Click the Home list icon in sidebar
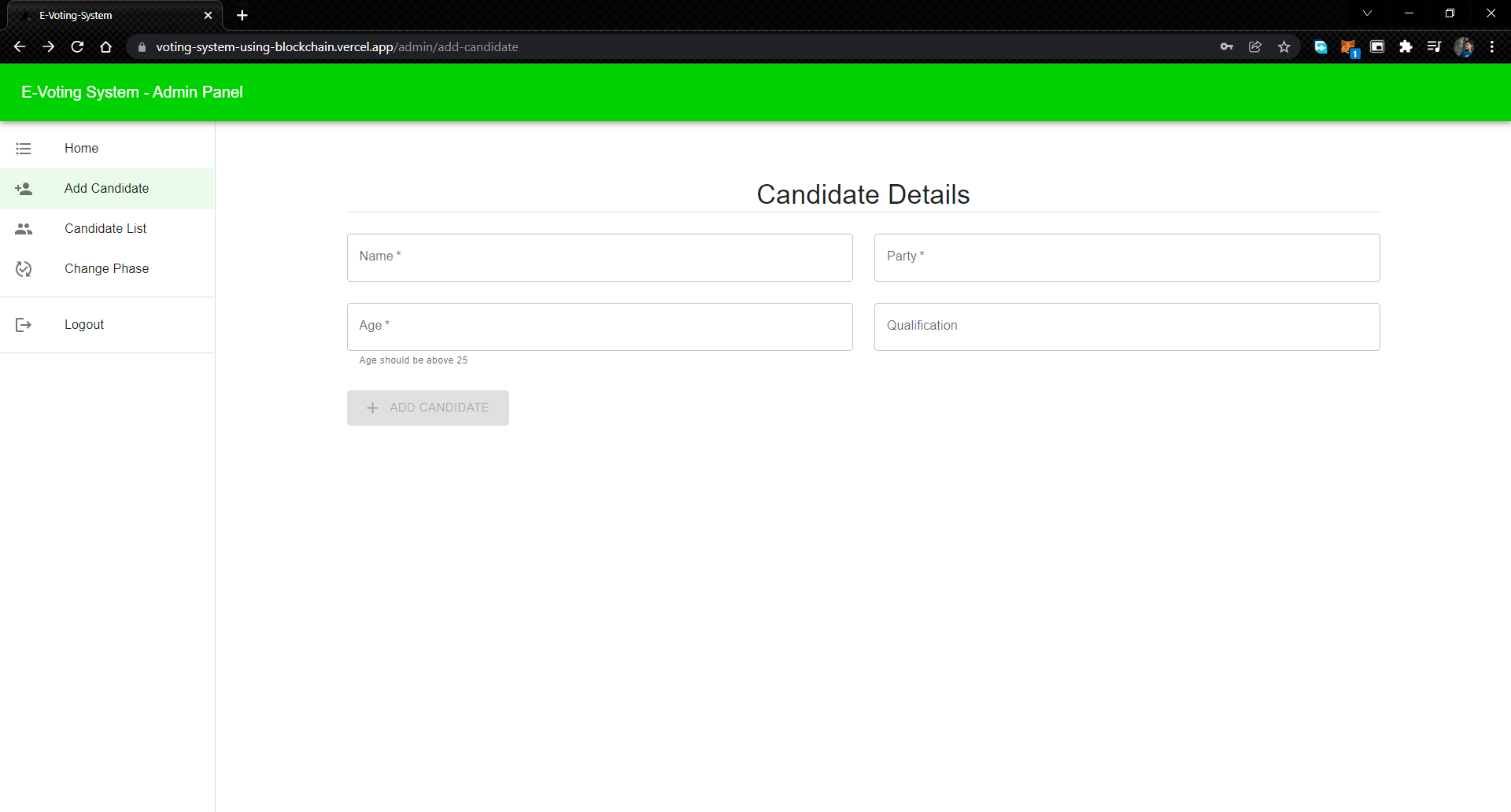Image resolution: width=1511 pixels, height=812 pixels. pyautogui.click(x=23, y=148)
